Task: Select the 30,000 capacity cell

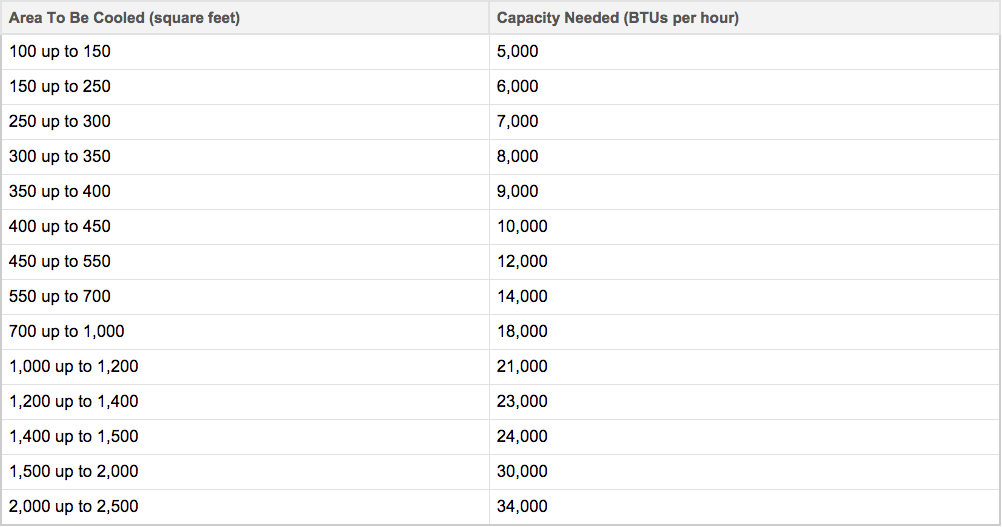Action: click(744, 472)
